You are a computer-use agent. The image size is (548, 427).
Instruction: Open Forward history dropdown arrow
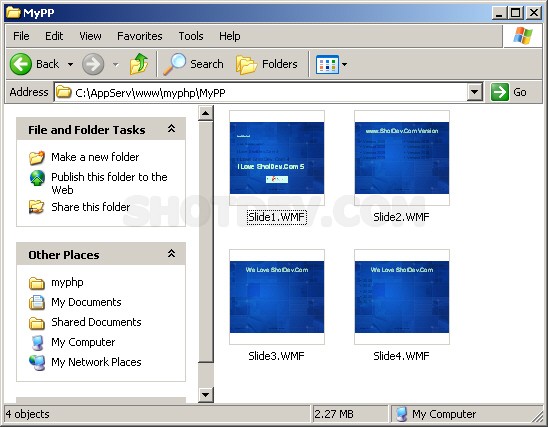coord(116,64)
